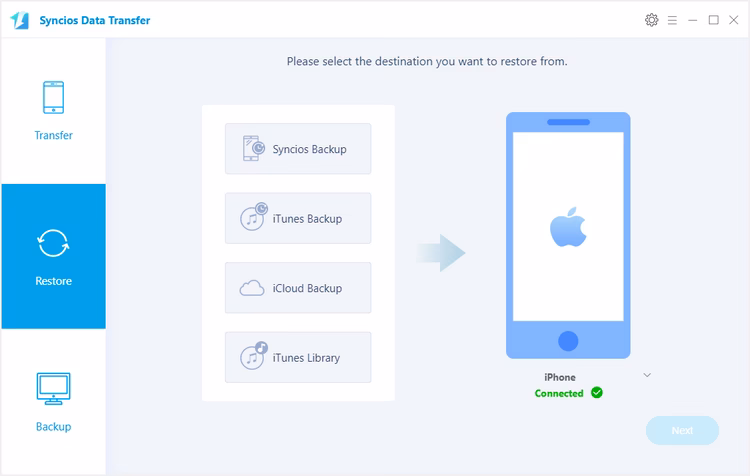
Task: Open the settings gear icon
Action: pyautogui.click(x=651, y=20)
